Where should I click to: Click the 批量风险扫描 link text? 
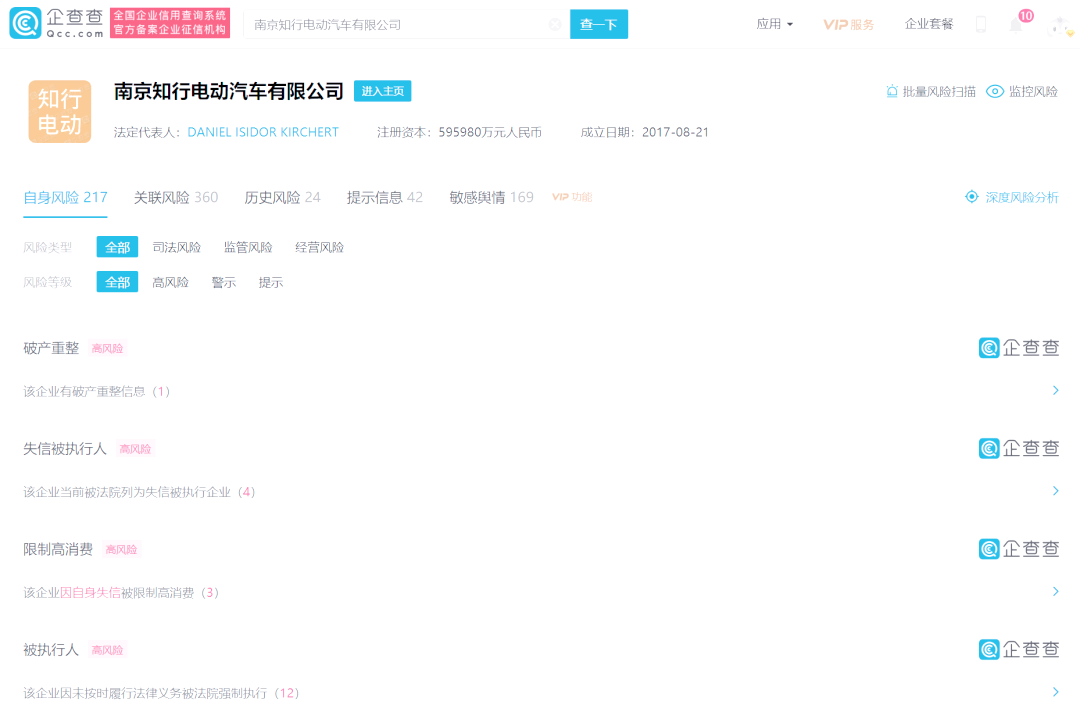coord(939,92)
